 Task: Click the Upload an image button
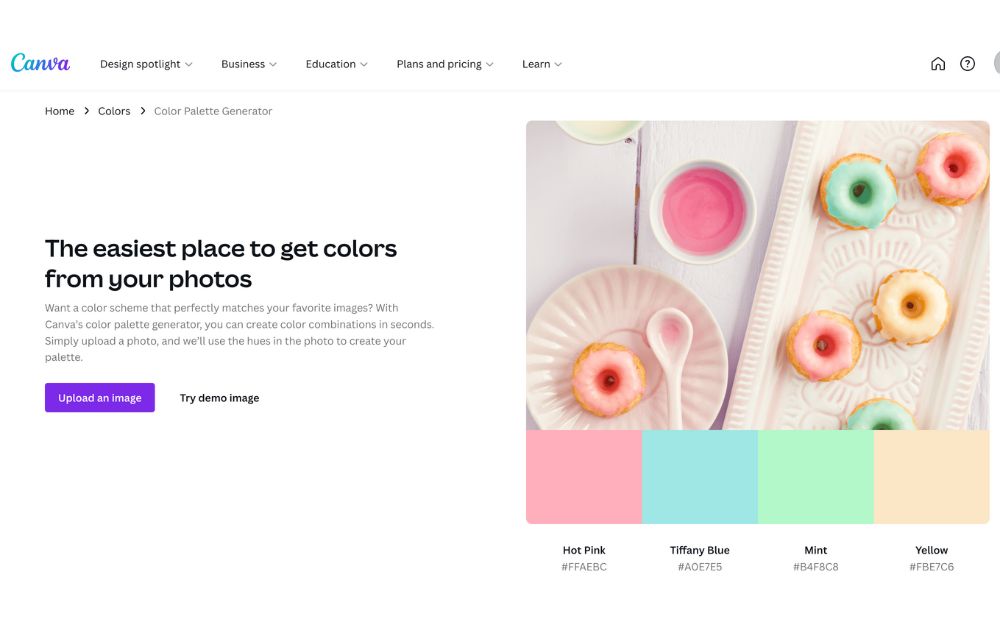(x=100, y=398)
